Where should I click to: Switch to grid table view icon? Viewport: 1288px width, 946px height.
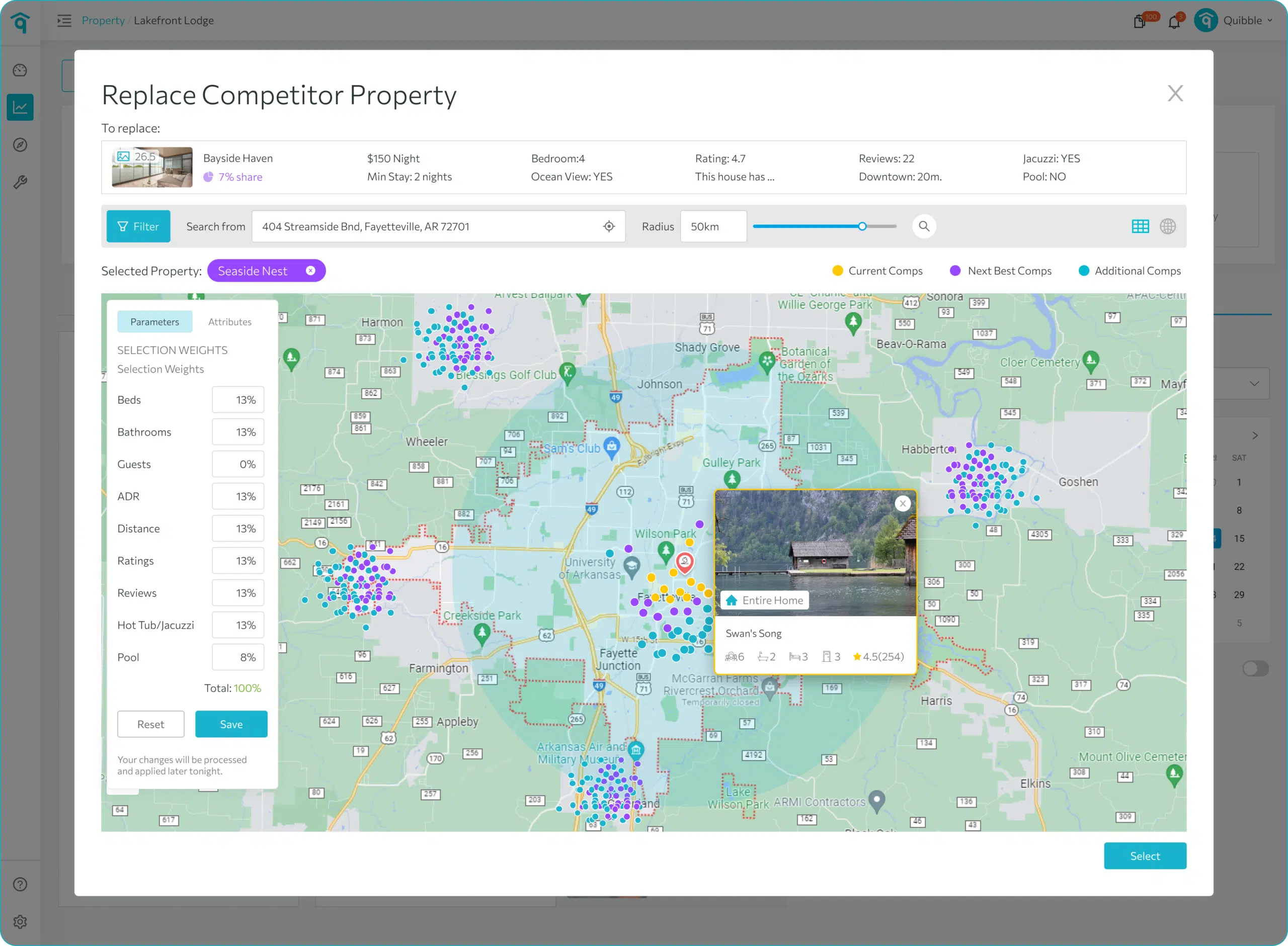point(1140,226)
